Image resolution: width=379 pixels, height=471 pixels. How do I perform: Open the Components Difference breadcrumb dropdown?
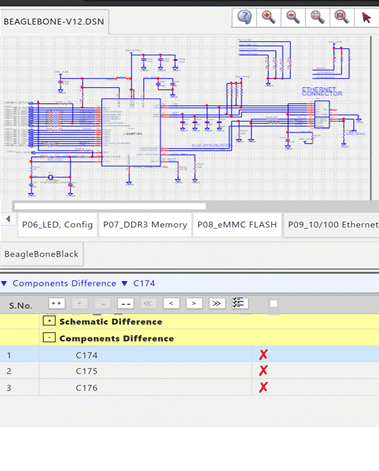[4, 284]
